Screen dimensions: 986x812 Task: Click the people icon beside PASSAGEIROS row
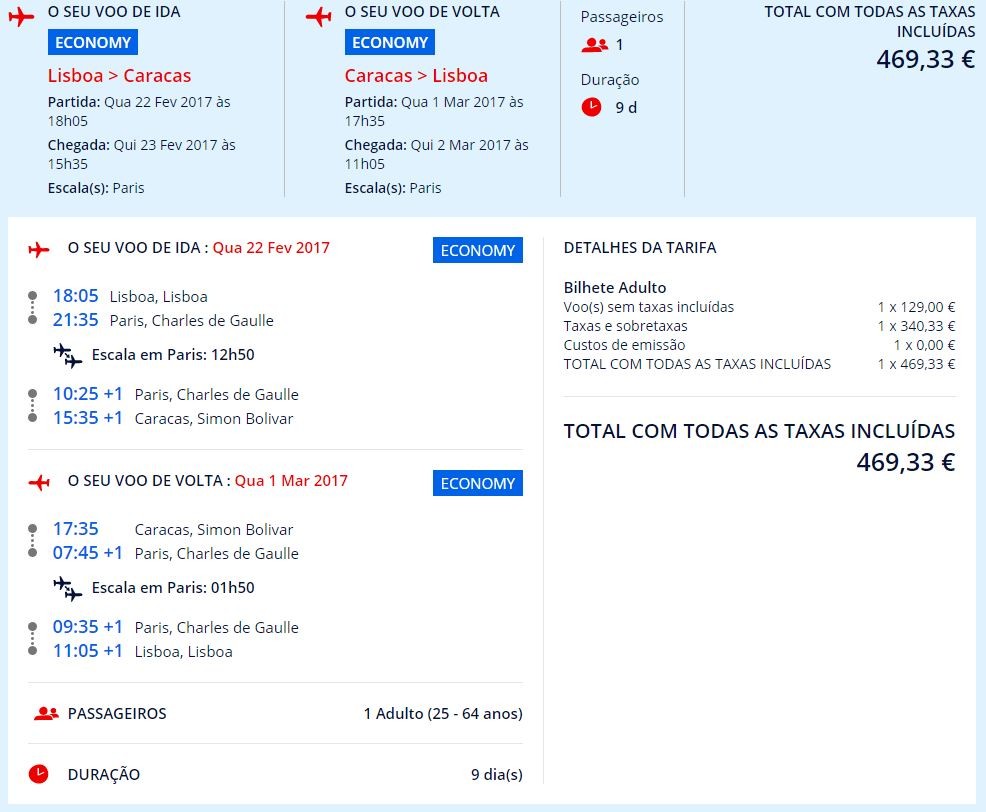click(46, 714)
